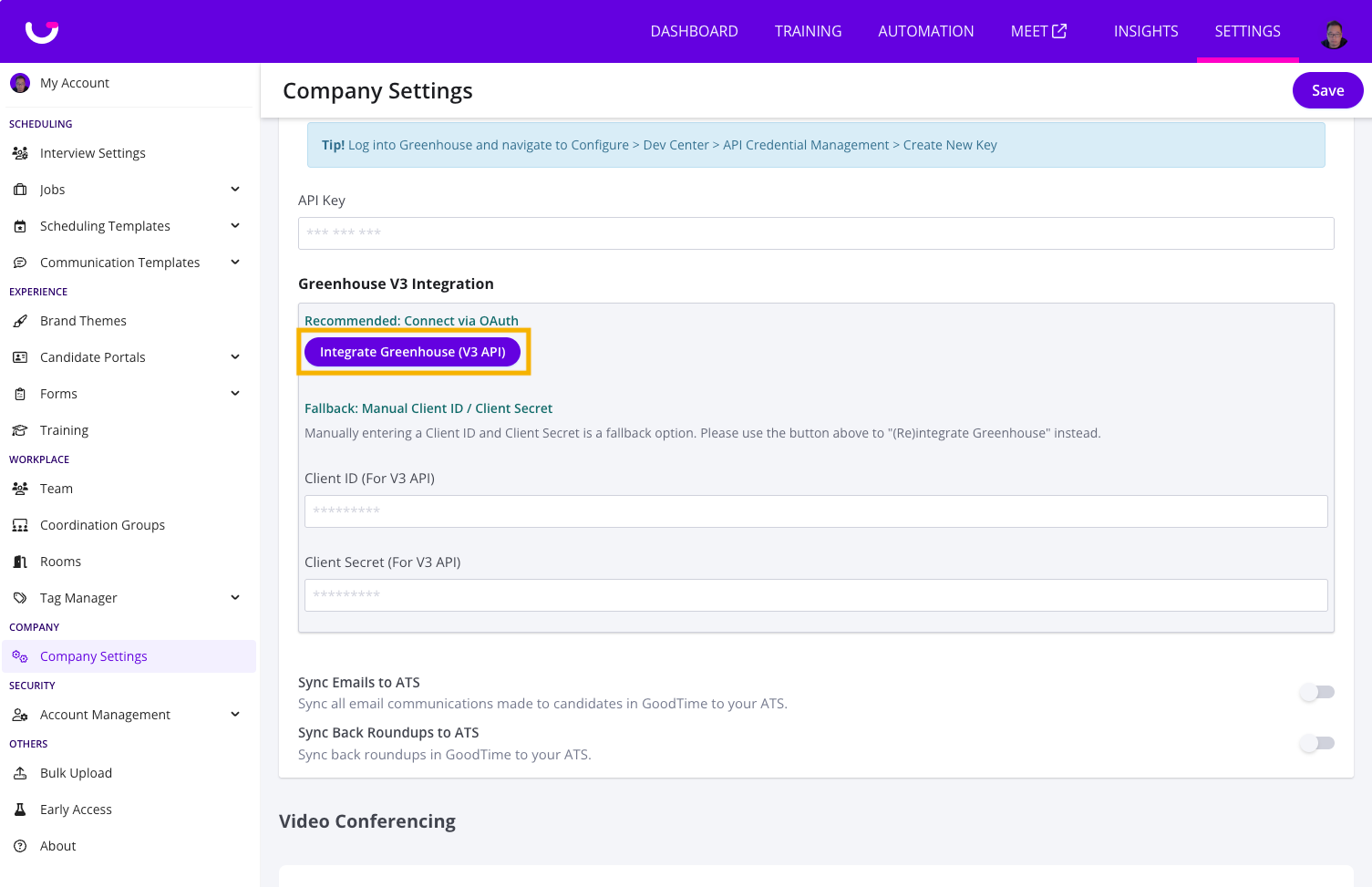Click Integrate Greenhouse (V3 API) button

(x=412, y=352)
